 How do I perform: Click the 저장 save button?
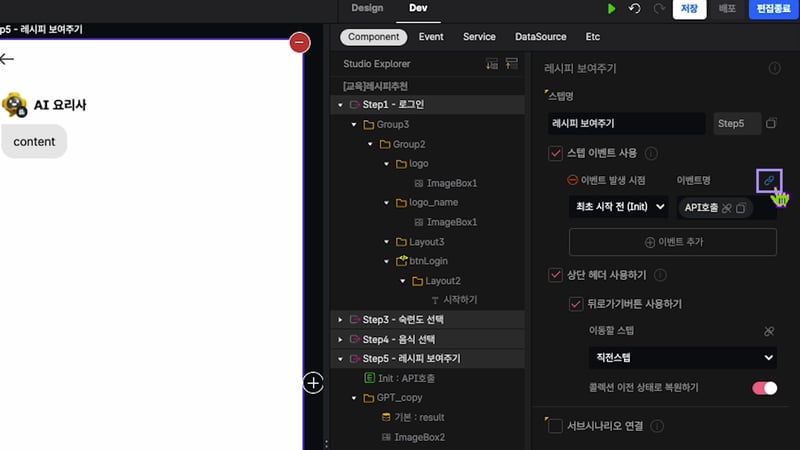coord(689,9)
